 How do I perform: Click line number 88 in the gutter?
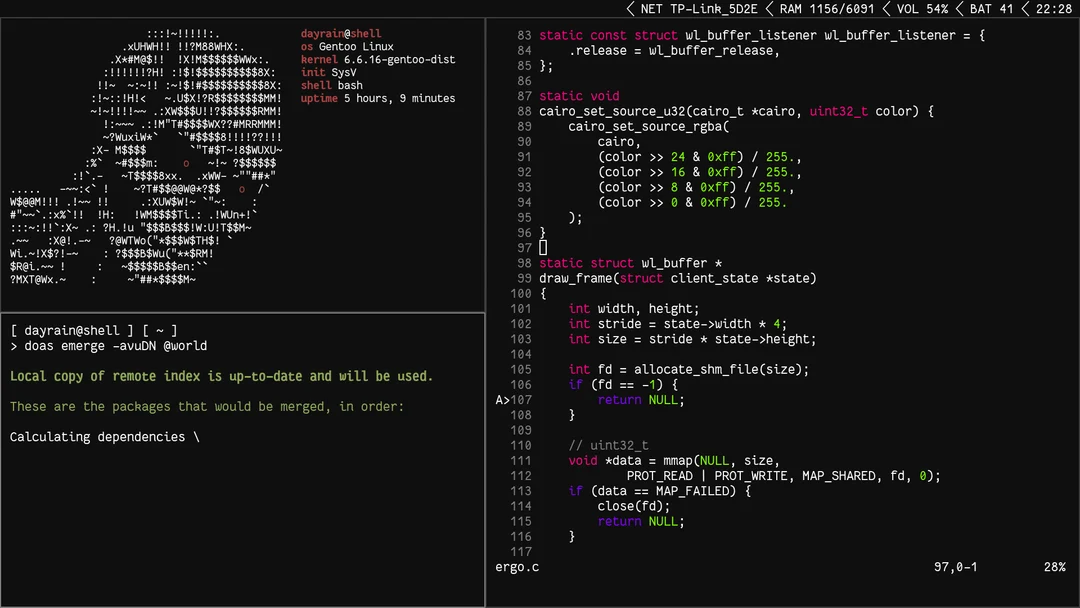[x=524, y=111]
